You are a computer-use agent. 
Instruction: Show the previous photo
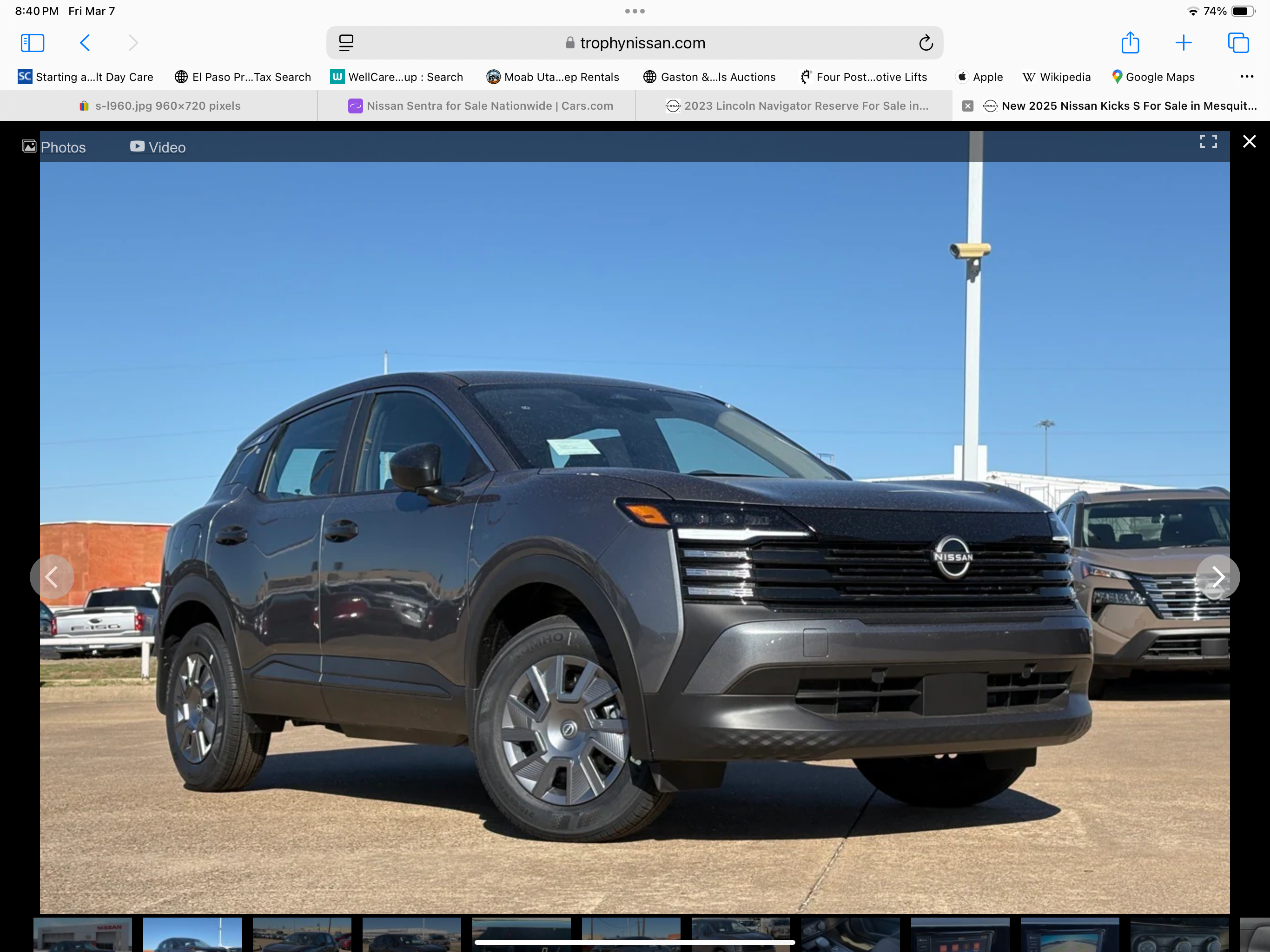click(x=52, y=576)
